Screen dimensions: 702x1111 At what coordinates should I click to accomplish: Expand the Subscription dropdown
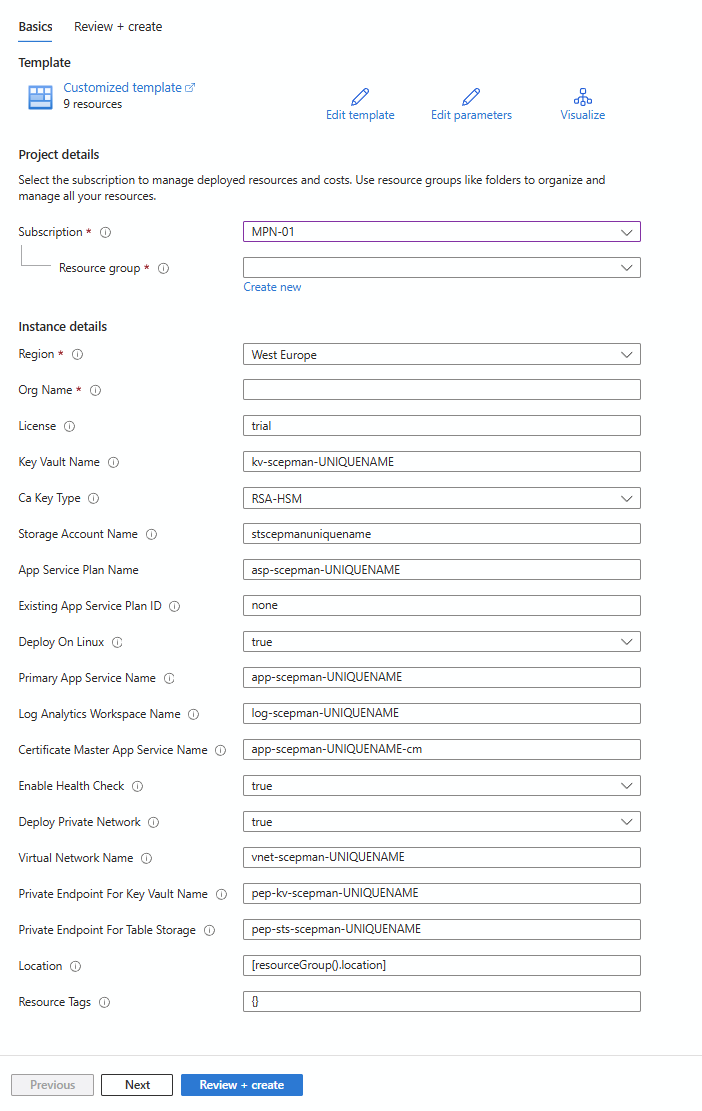(441, 232)
